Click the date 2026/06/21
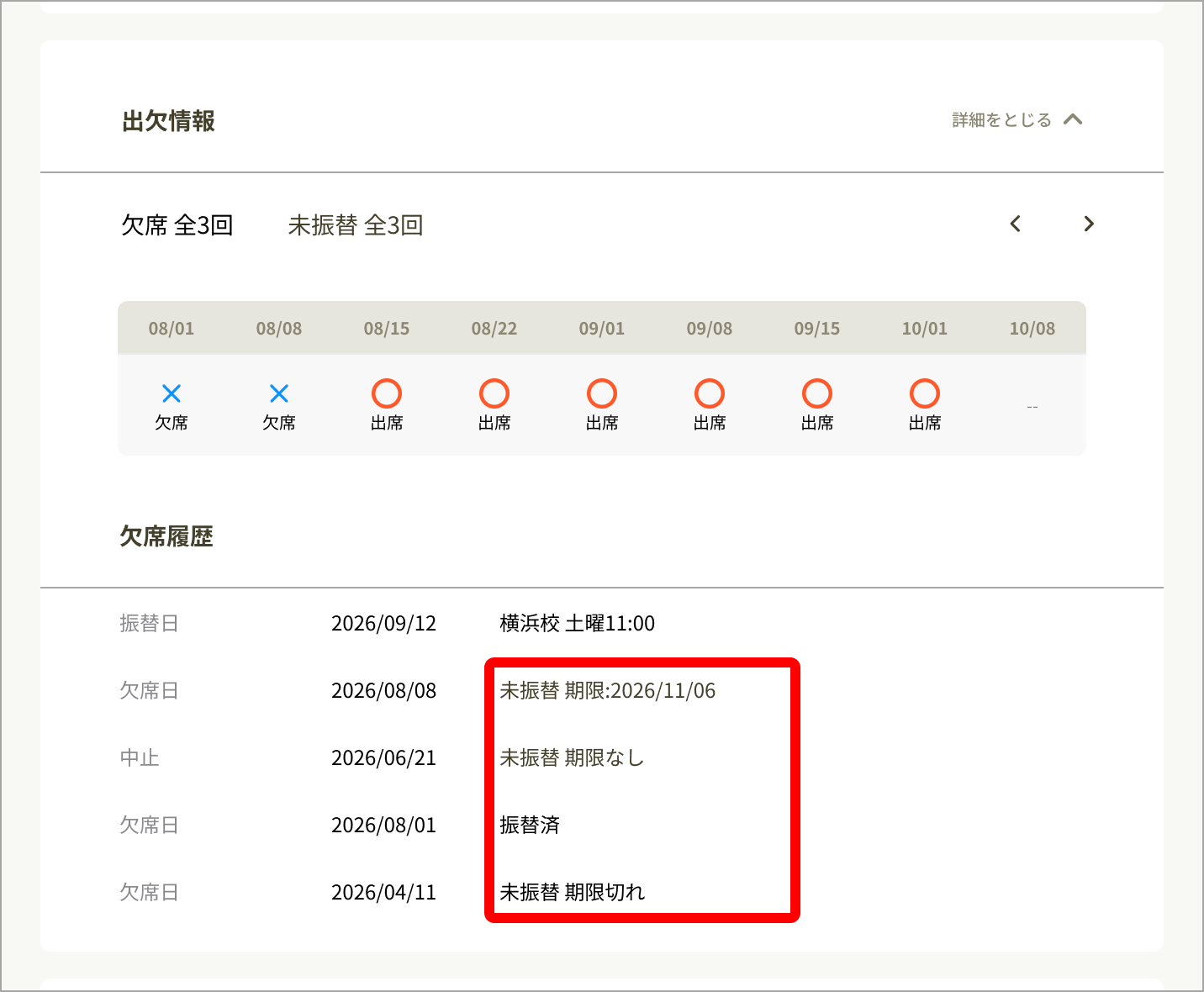 pos(384,757)
